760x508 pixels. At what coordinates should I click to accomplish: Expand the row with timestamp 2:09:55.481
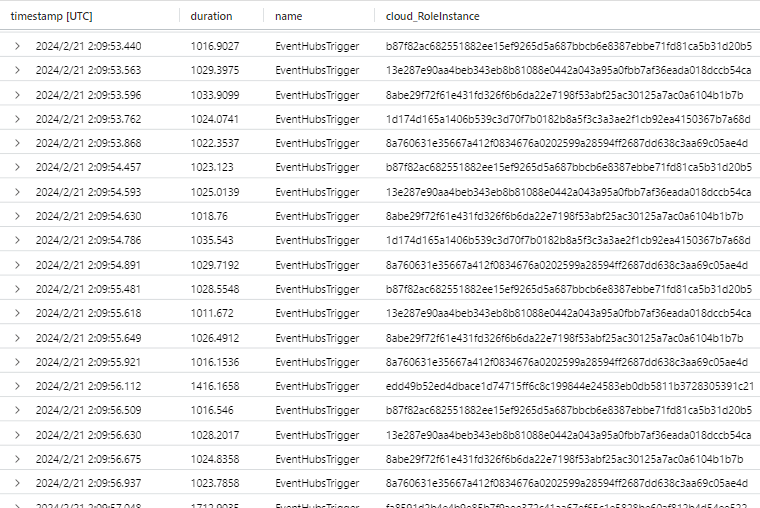tap(17, 288)
